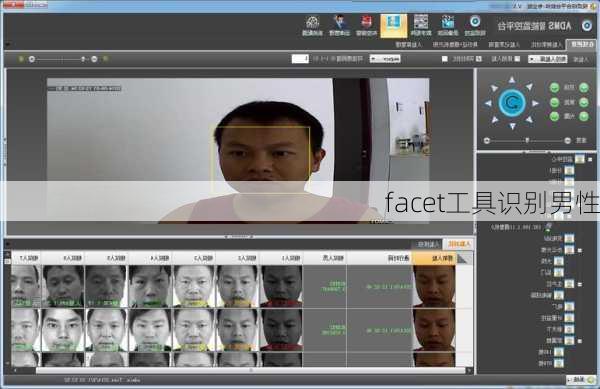The image size is (600, 389).
Task: Select the highlighted yellow face-recognition module icon
Action: pos(394,26)
